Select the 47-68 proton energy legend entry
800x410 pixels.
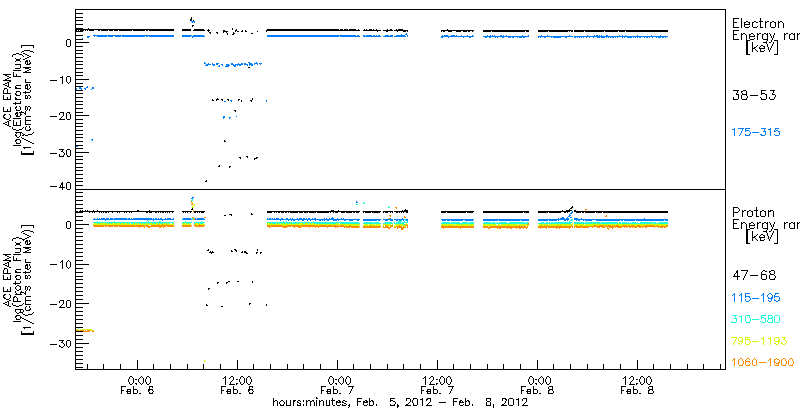754,276
